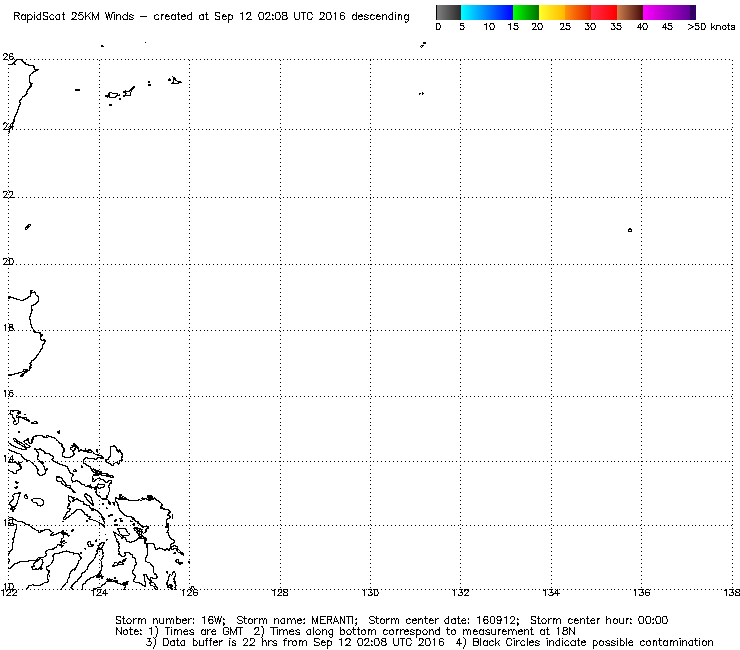Click the latitude '18' axis label
Image resolution: width=740 pixels, height=650 pixels.
pyautogui.click(x=8, y=328)
